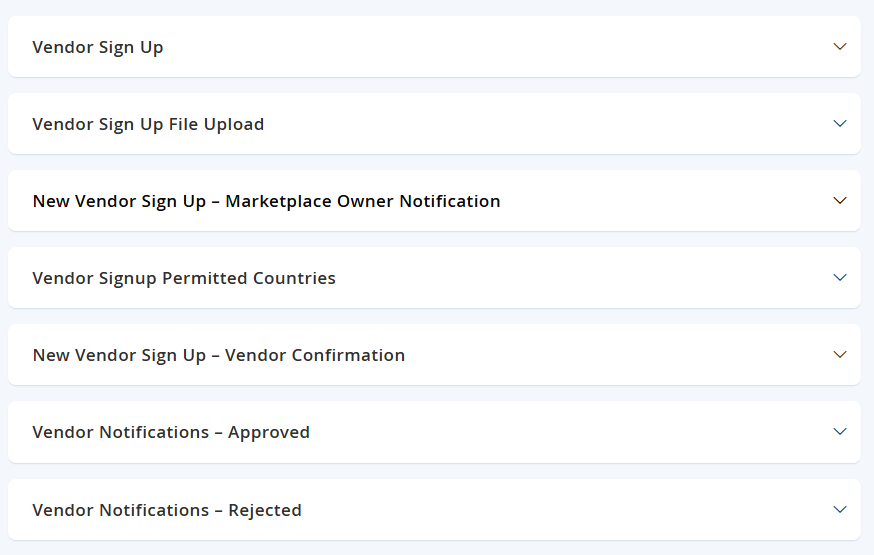Click blank space in Approved notifications card
The image size is (874, 555).
click(569, 432)
